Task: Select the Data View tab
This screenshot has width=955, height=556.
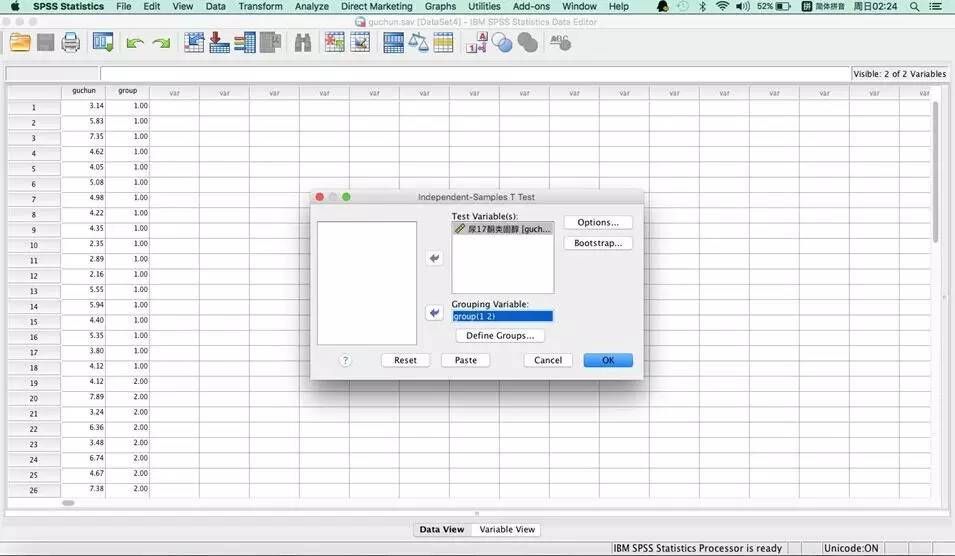Action: coord(442,529)
